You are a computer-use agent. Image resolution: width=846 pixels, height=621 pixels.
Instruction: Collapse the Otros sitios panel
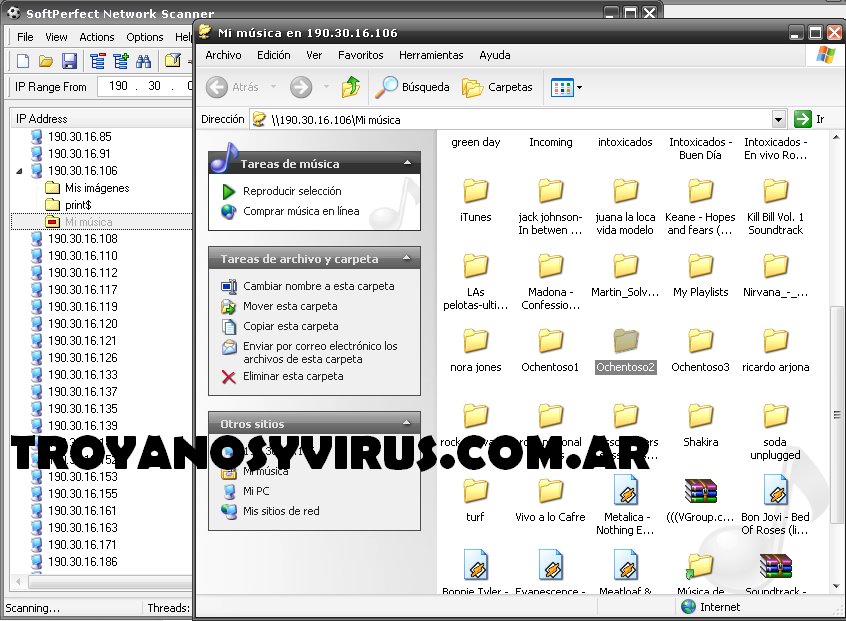tap(407, 423)
